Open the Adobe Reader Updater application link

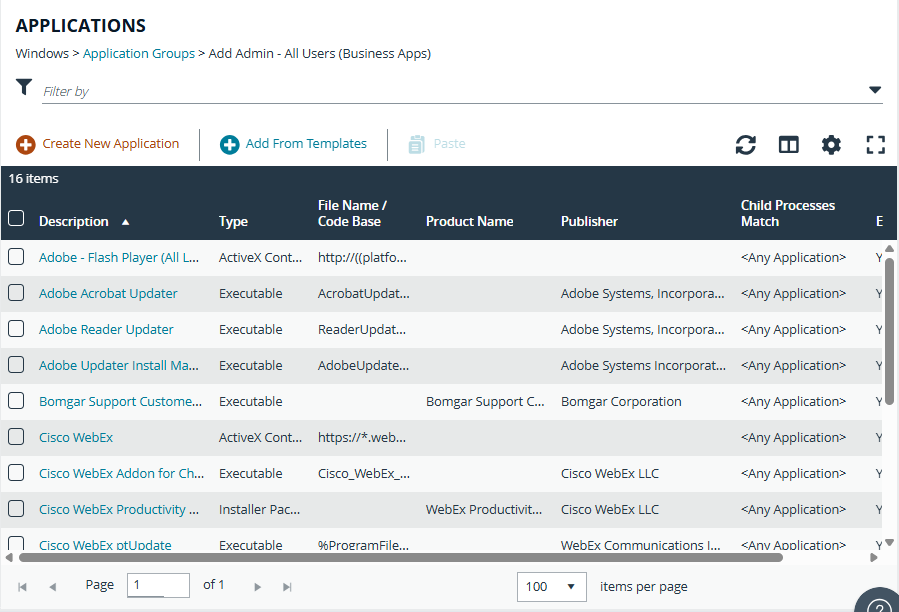[x=105, y=329]
